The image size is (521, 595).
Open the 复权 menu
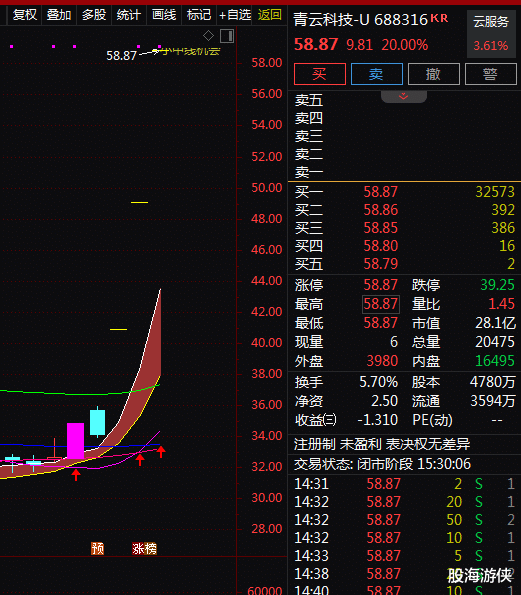(25, 15)
